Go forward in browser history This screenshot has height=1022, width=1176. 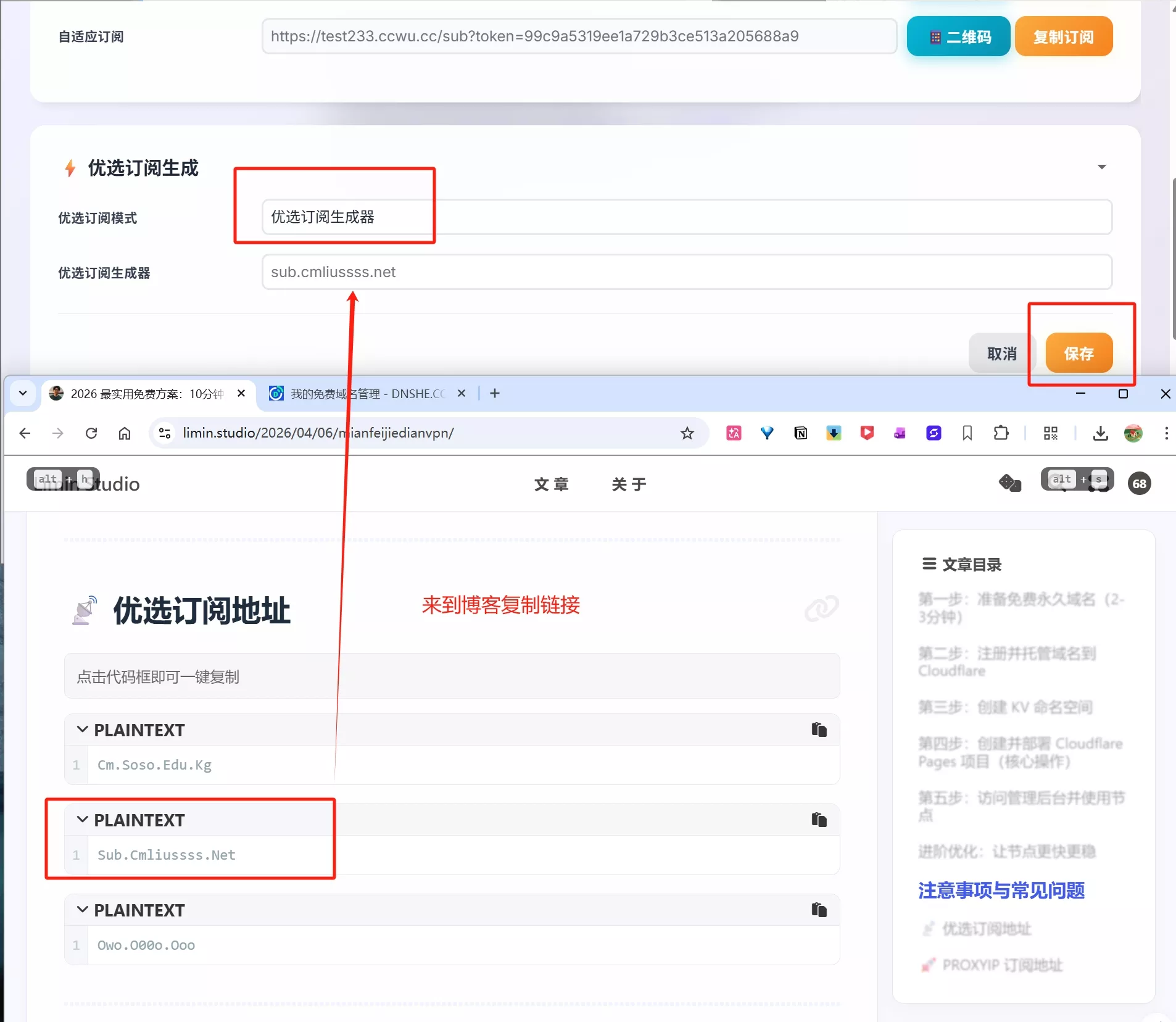58,433
